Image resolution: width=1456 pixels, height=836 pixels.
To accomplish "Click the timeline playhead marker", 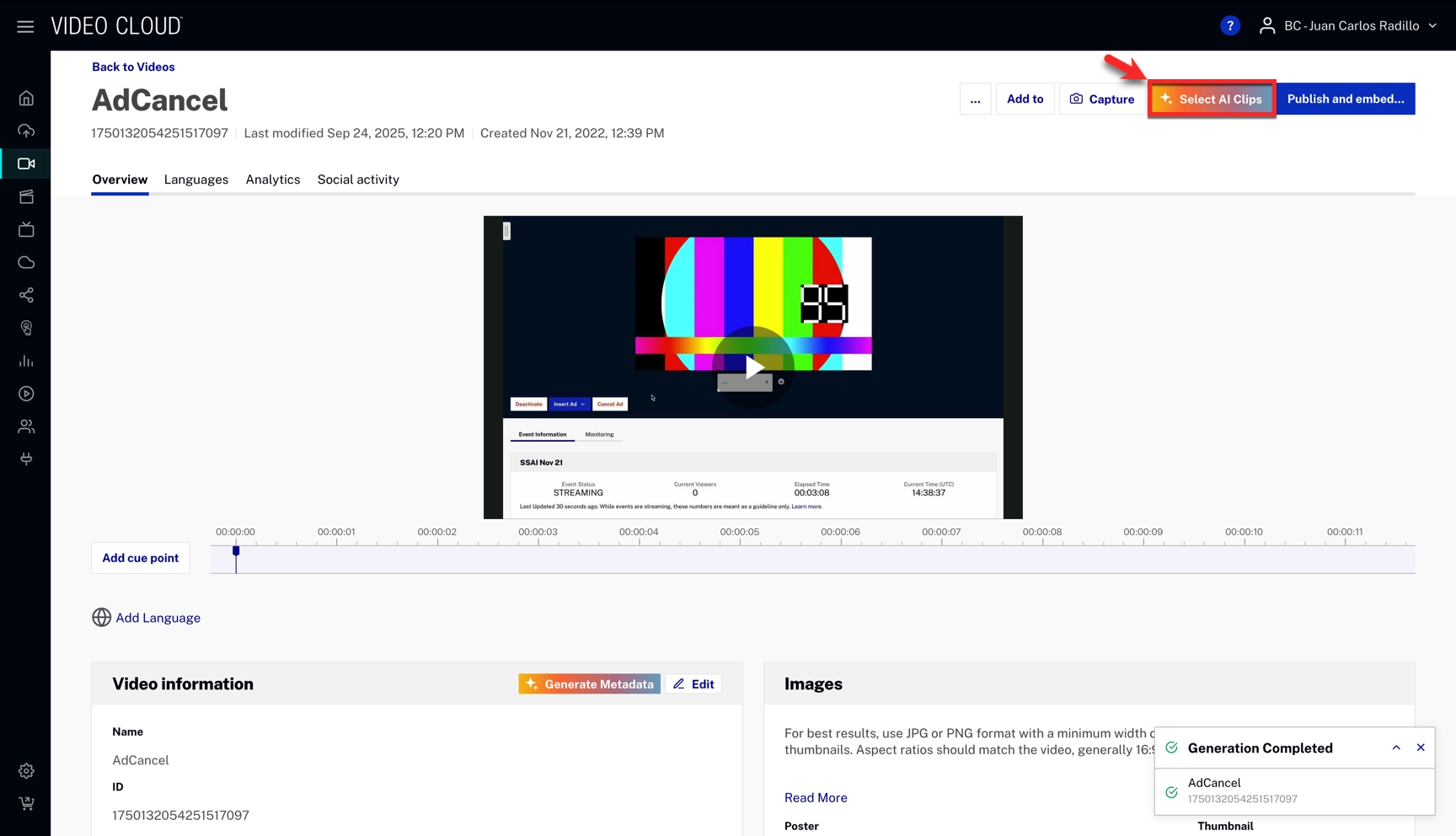I will (236, 552).
